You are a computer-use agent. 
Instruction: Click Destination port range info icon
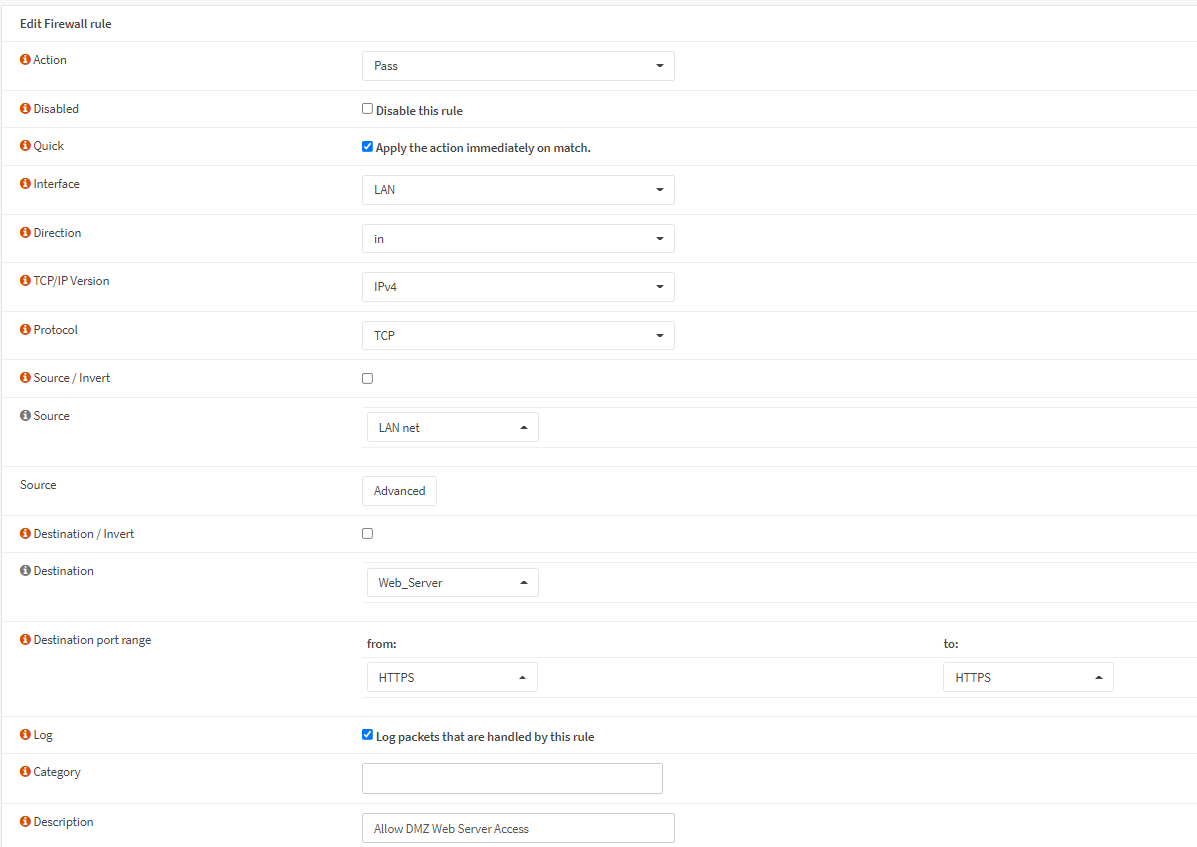[x=25, y=639]
